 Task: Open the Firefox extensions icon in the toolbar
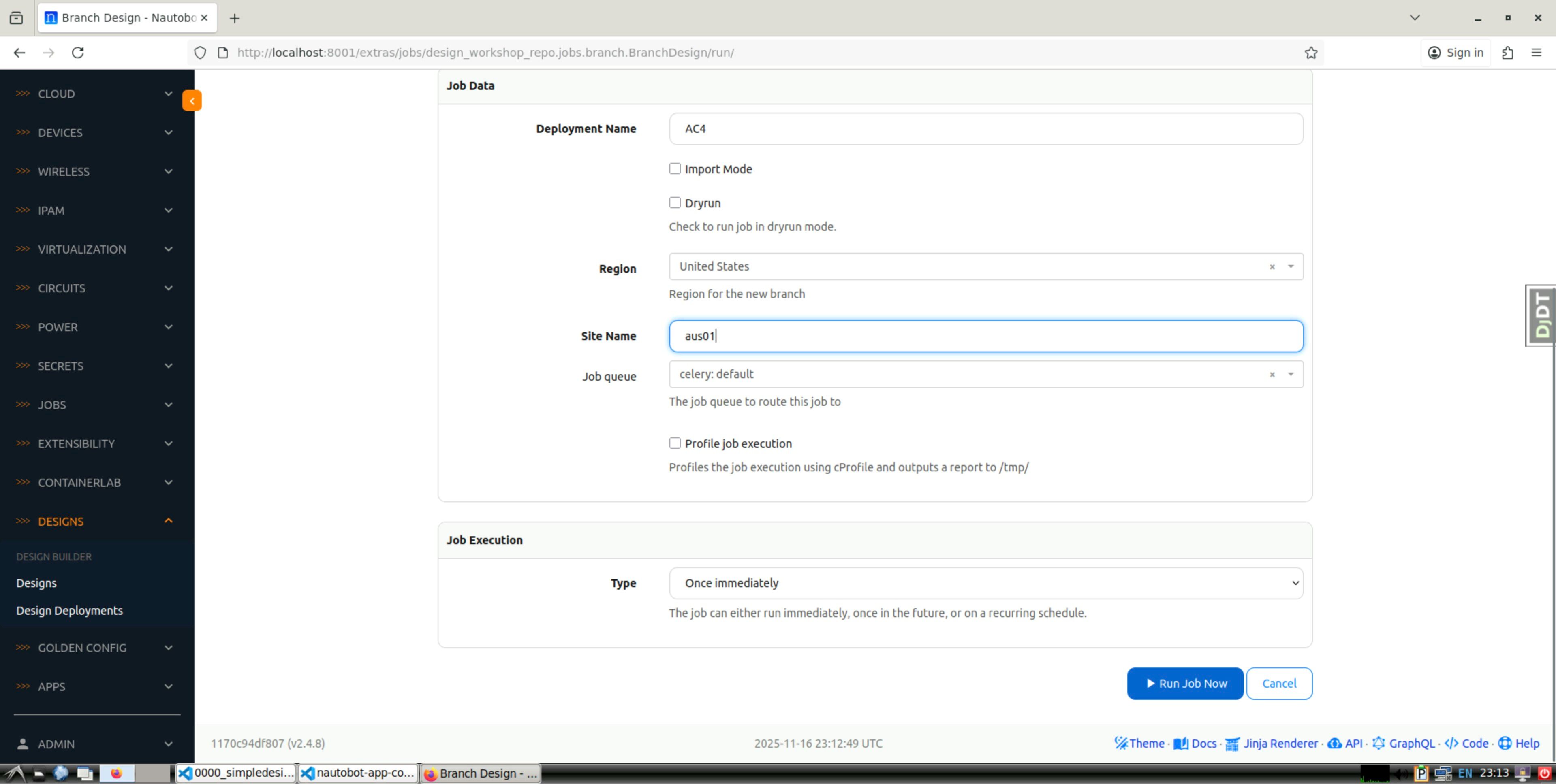pyautogui.click(x=1507, y=53)
